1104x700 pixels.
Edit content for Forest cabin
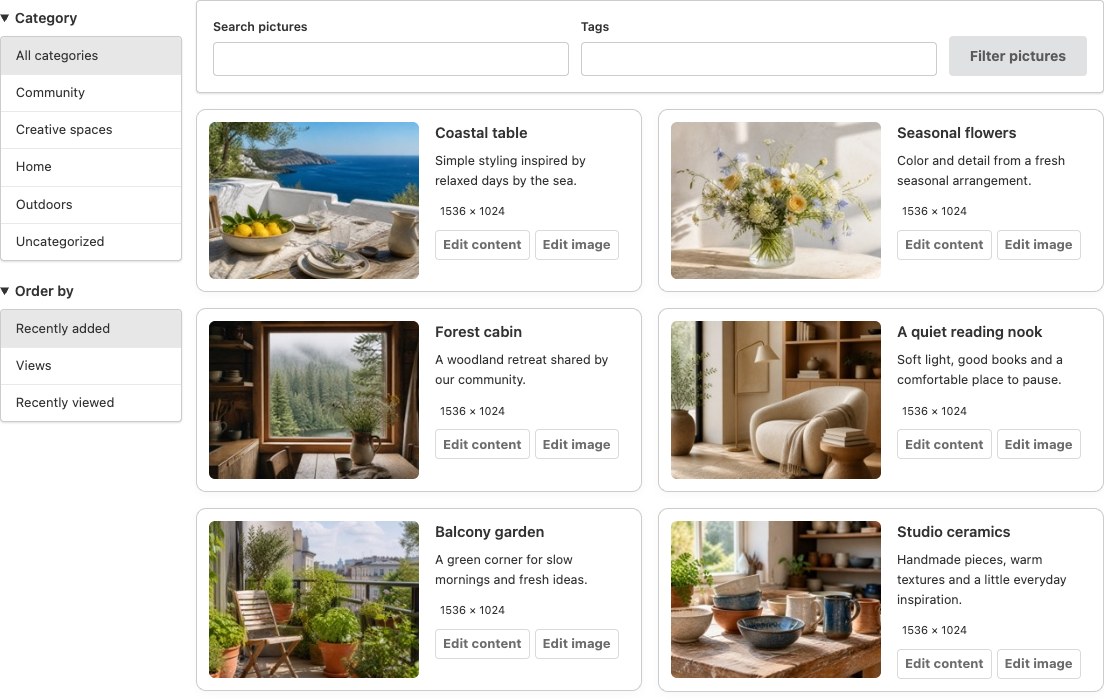pos(482,444)
